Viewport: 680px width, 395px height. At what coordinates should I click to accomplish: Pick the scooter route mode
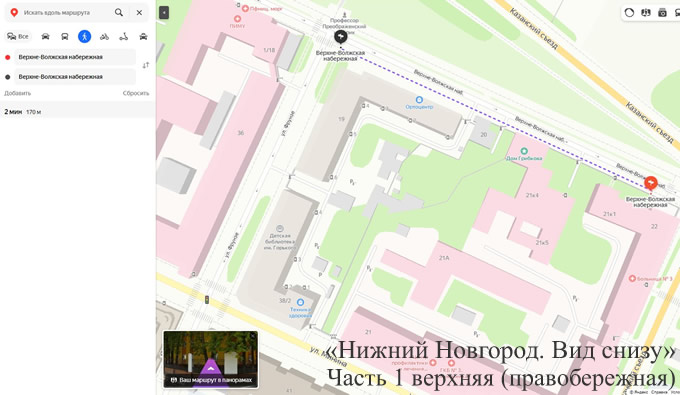pos(124,36)
